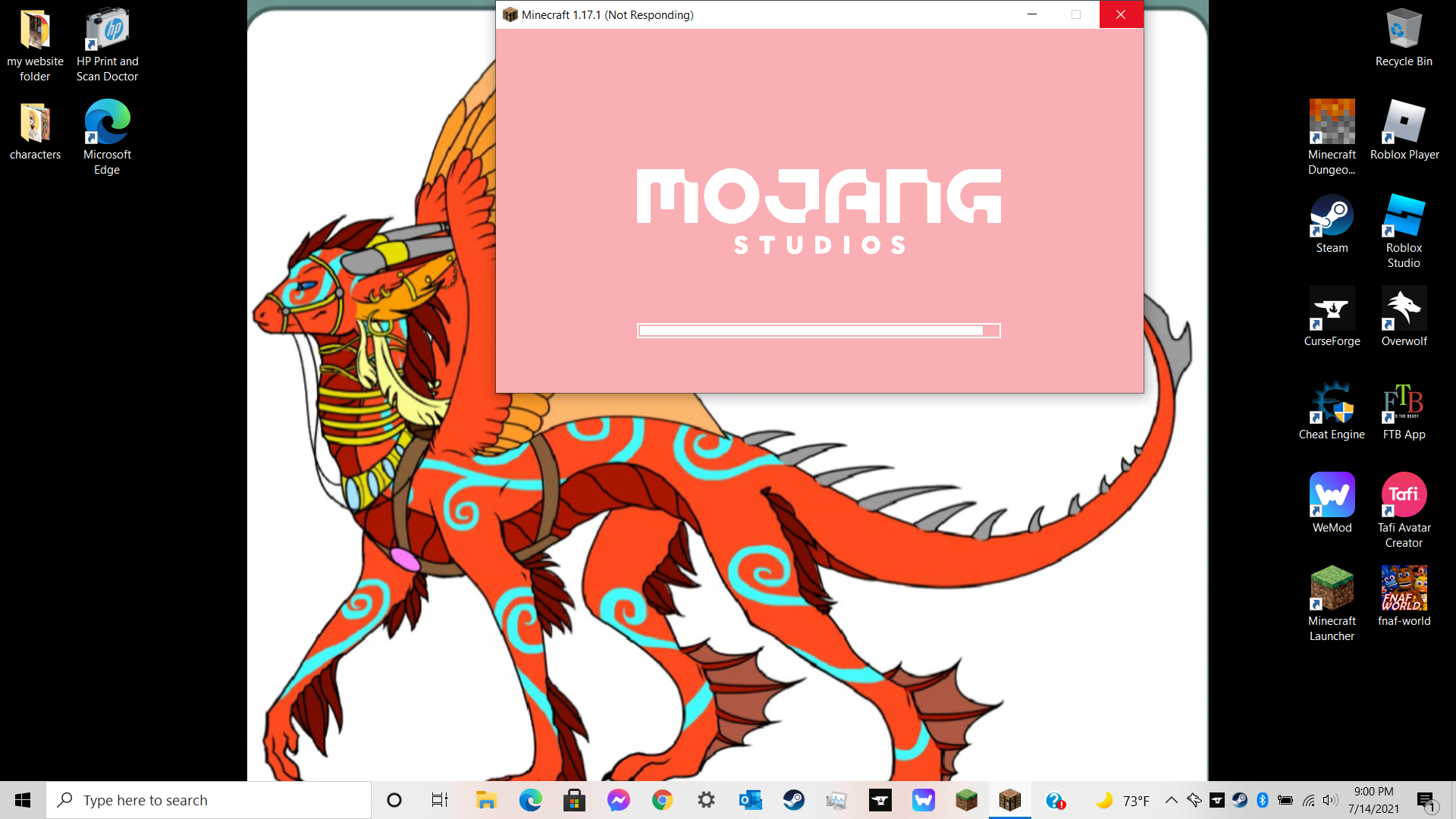Screen dimensions: 1456x819
Task: Open the Wi-Fi network flyout in the tray
Action: pyautogui.click(x=1309, y=800)
